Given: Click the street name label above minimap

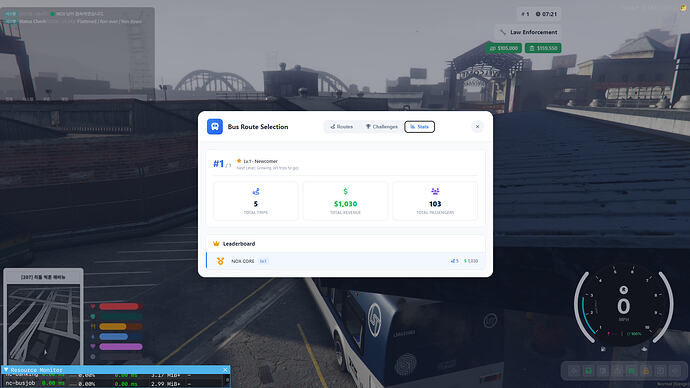Looking at the screenshot, I should pyautogui.click(x=43, y=277).
